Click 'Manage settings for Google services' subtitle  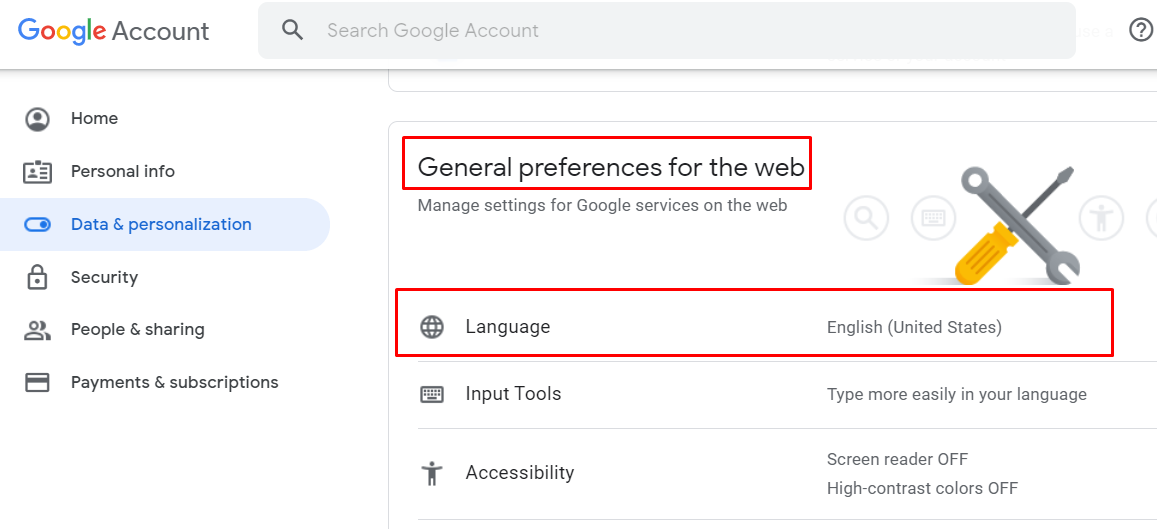[602, 205]
